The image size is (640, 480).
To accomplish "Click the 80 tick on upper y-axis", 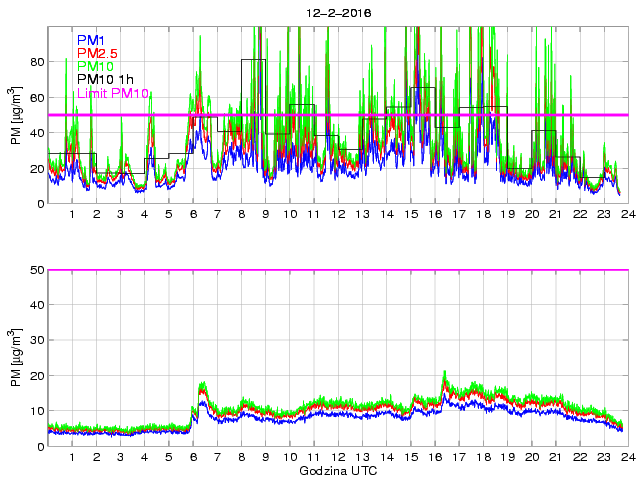I will 37,62.
